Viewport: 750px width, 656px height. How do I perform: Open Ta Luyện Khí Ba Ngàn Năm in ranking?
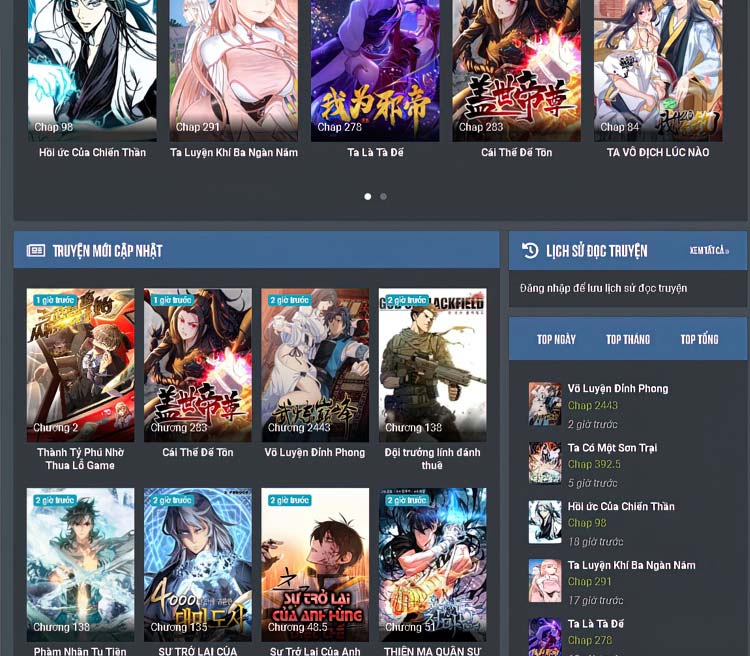point(631,565)
